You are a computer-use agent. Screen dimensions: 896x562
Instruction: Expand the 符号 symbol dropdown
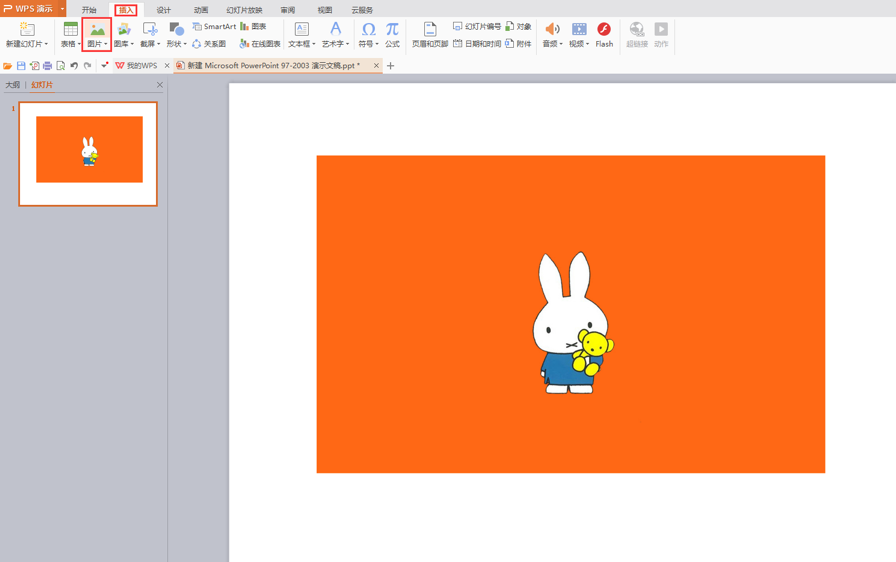click(x=377, y=44)
